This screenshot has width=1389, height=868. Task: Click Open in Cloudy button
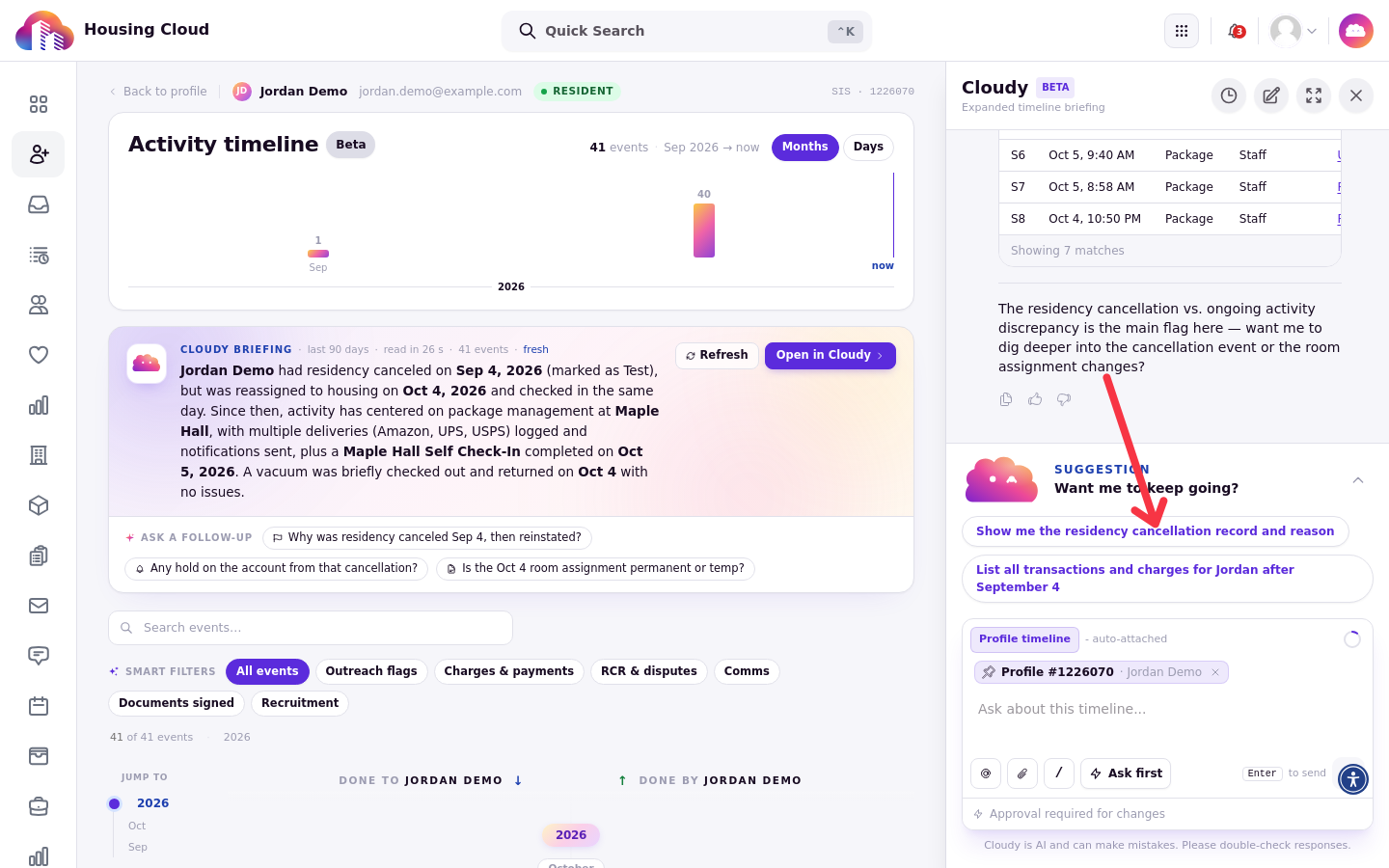(831, 356)
